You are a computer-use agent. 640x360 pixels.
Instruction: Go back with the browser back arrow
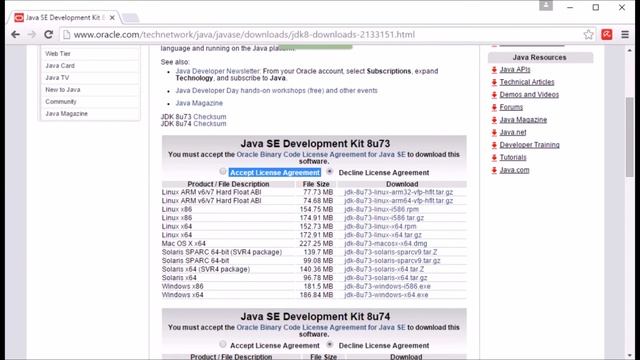[x=16, y=35]
